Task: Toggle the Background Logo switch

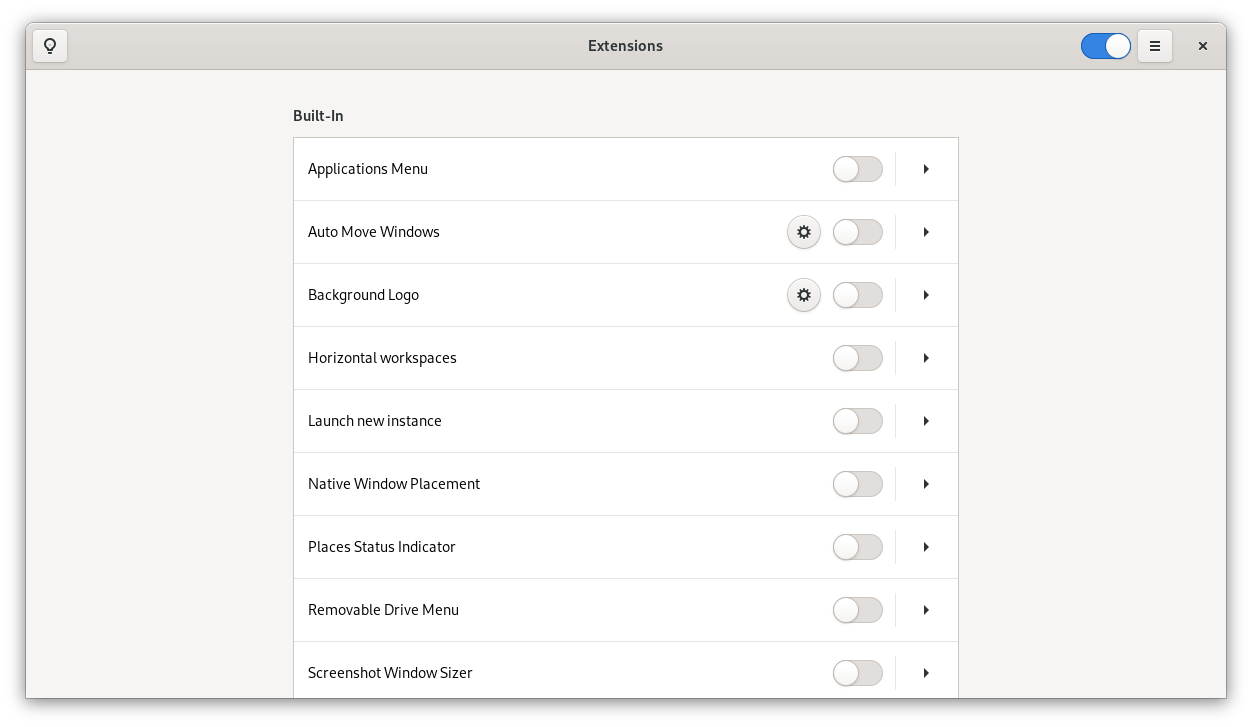Action: [x=858, y=295]
